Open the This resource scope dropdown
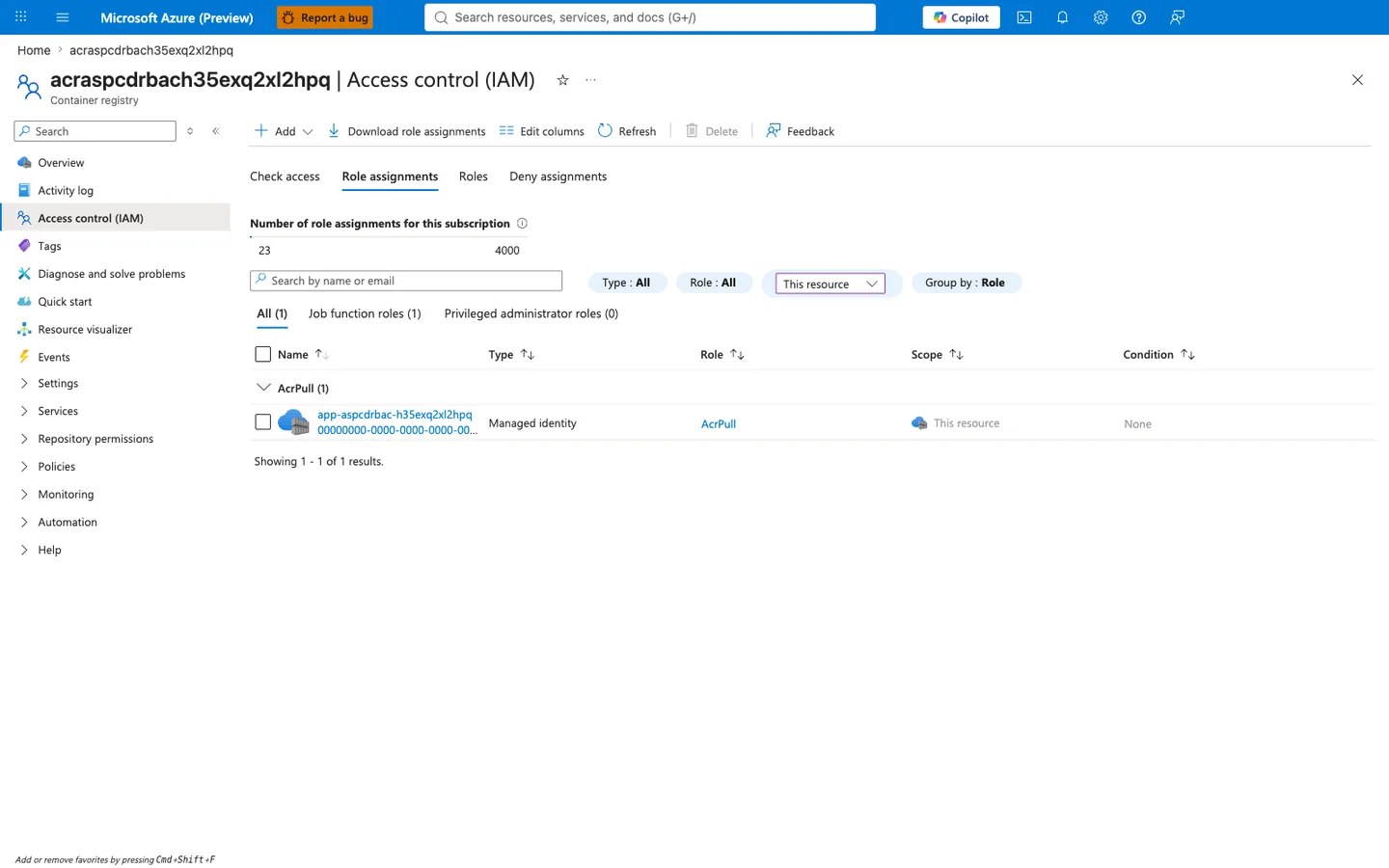Screen dimensions: 1389x868 tap(831, 284)
